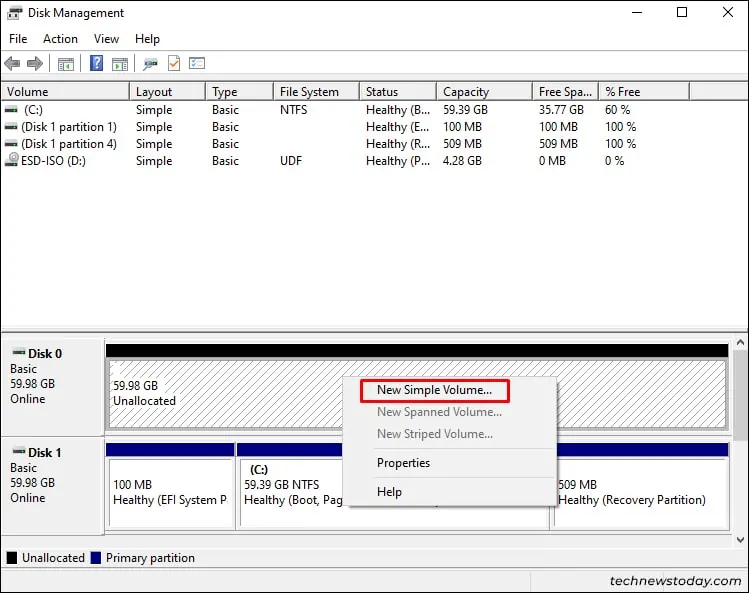Click the 35.77 GB free space cell
This screenshot has height=593, width=749.
(561, 110)
